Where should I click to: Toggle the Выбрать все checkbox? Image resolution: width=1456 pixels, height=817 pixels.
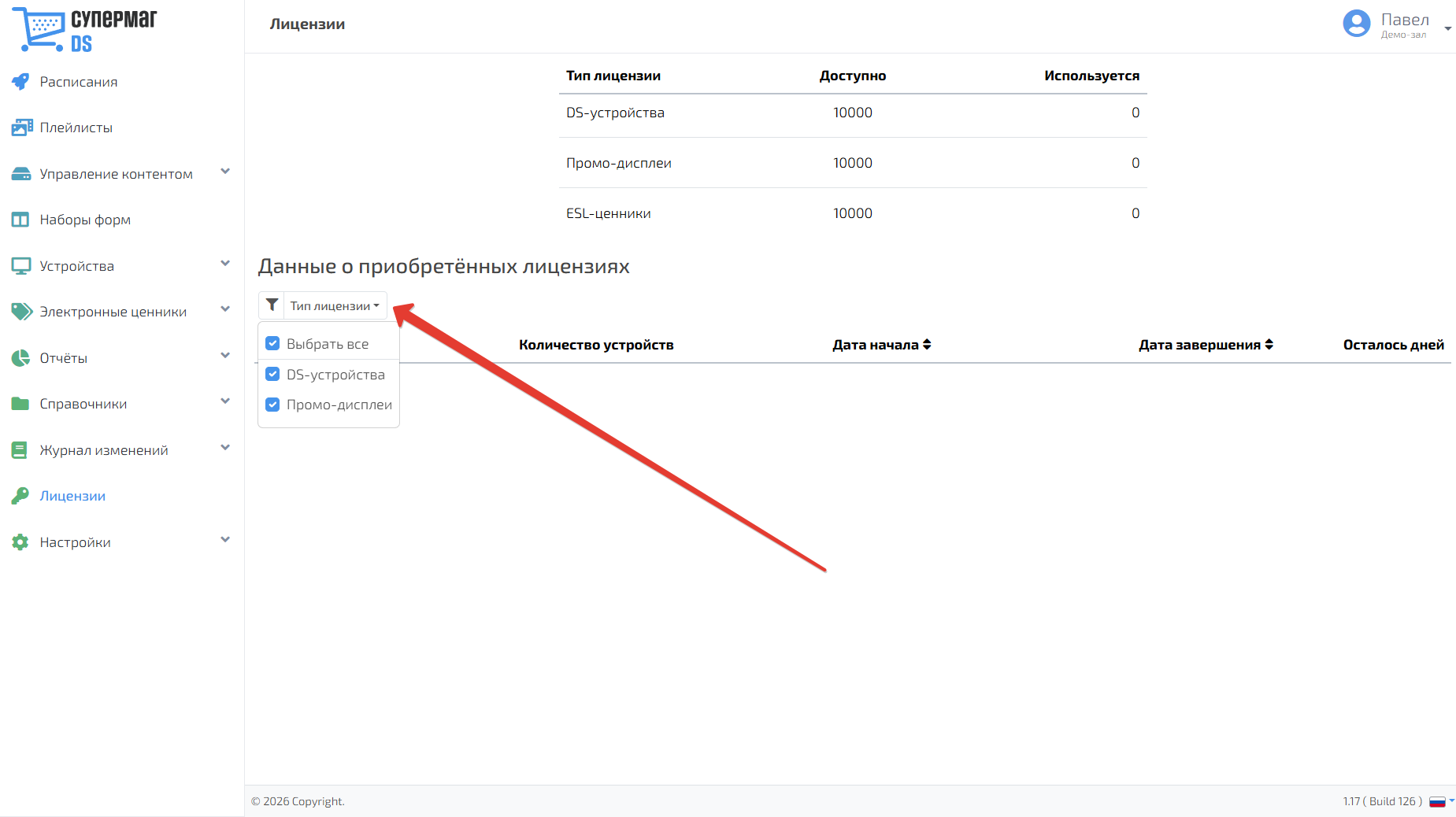272,343
